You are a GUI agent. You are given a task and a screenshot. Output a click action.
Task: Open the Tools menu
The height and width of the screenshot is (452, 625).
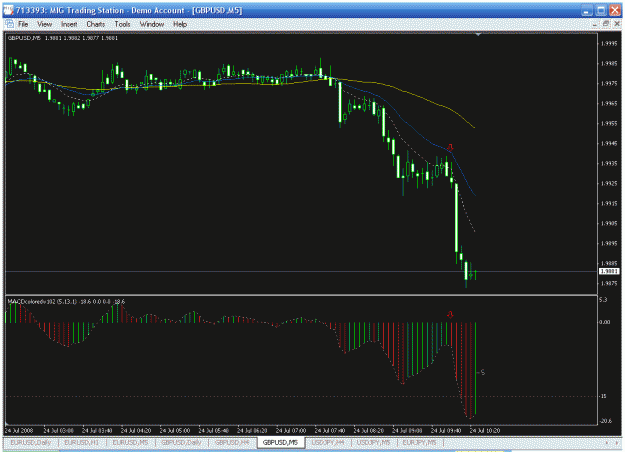point(122,24)
